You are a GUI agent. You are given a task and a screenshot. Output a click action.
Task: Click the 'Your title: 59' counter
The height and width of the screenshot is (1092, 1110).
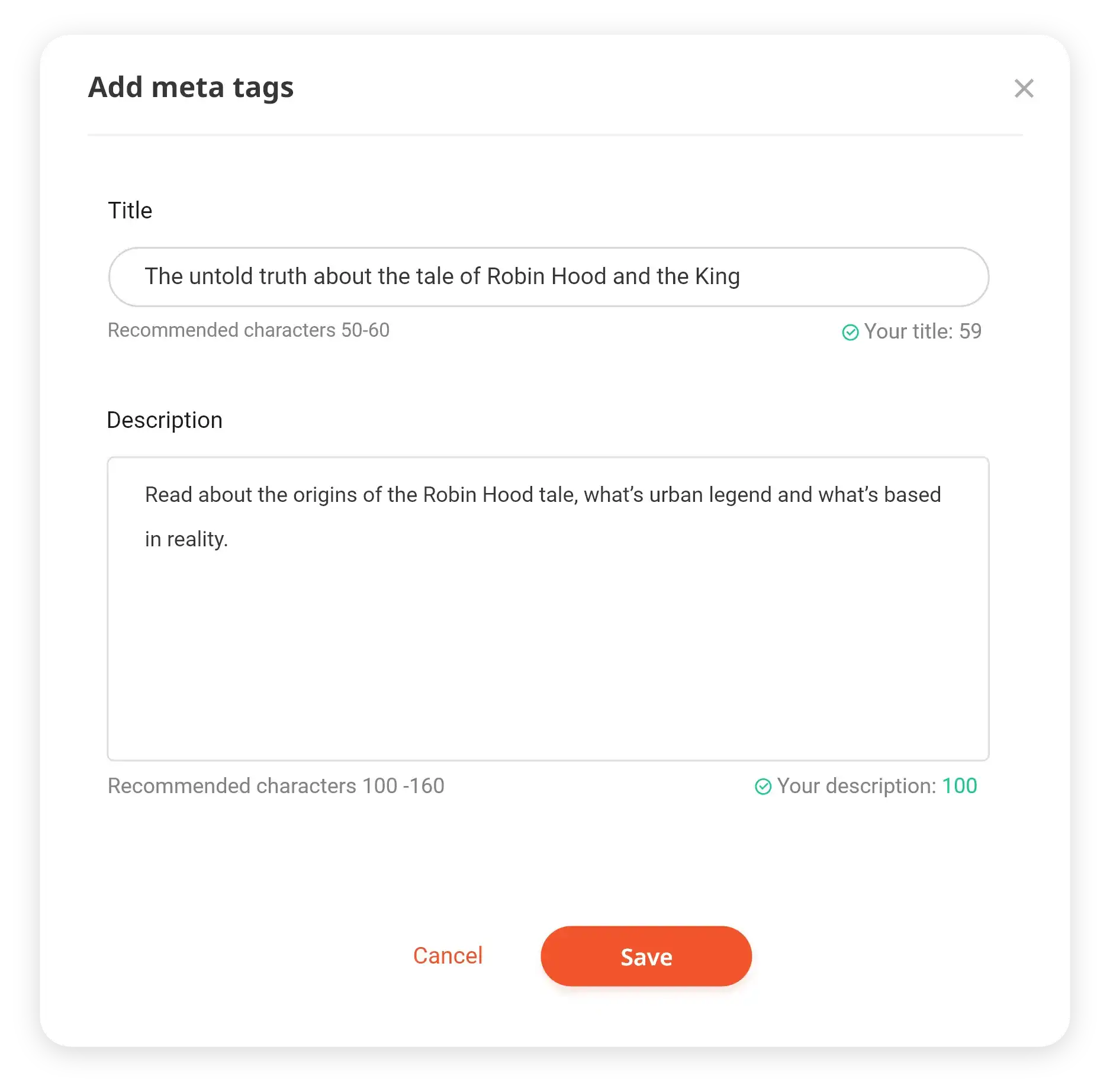point(922,331)
